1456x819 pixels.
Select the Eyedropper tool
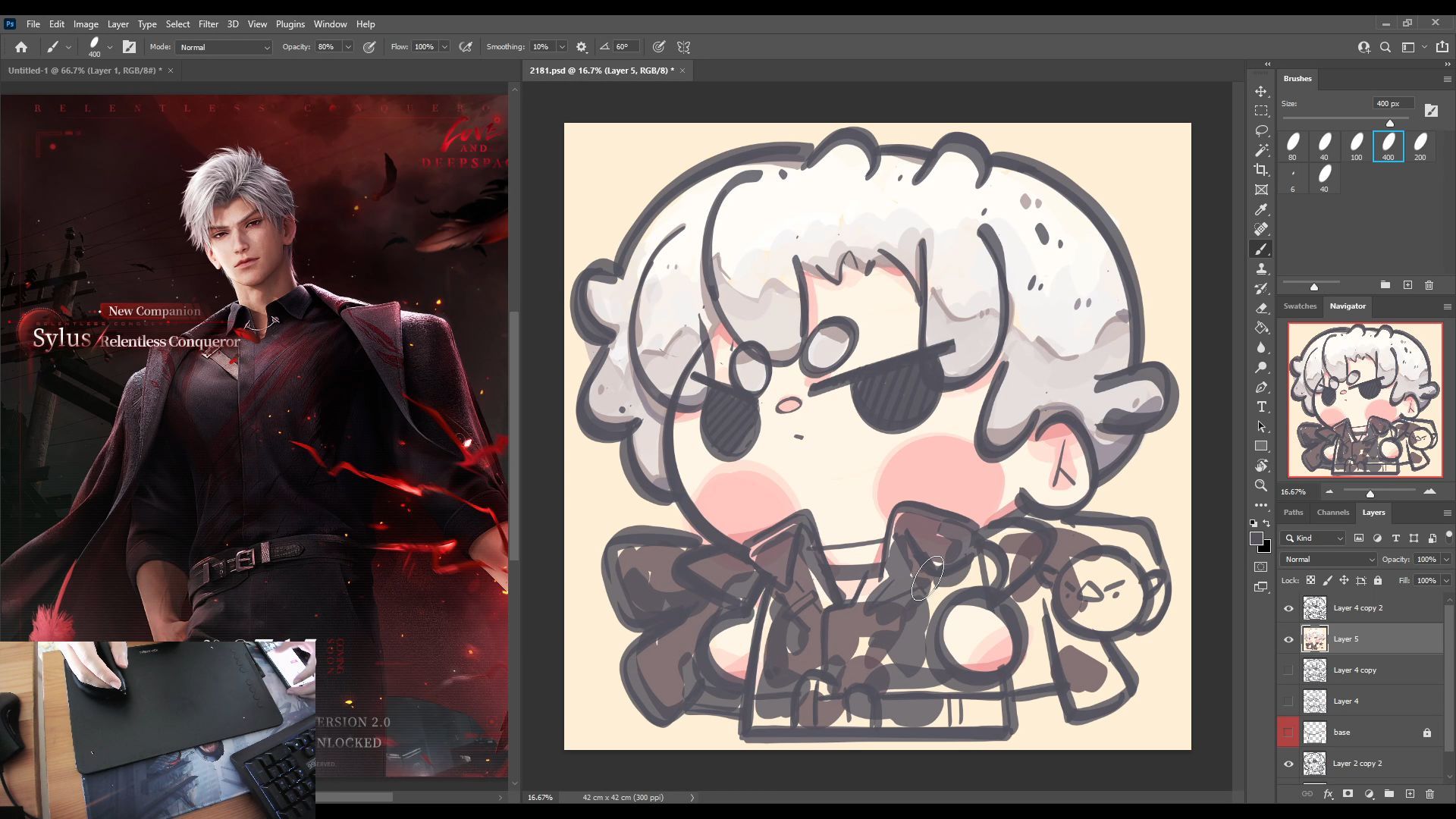coord(1261,209)
